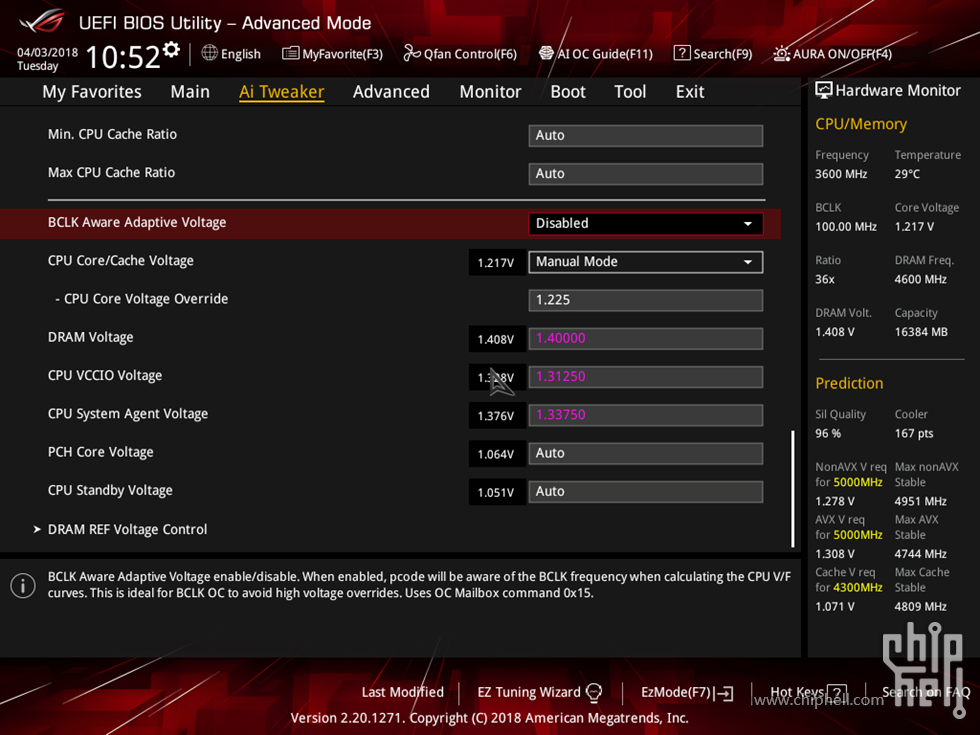The width and height of the screenshot is (980, 735).
Task: Switch to the Advanced tab
Action: (x=391, y=92)
